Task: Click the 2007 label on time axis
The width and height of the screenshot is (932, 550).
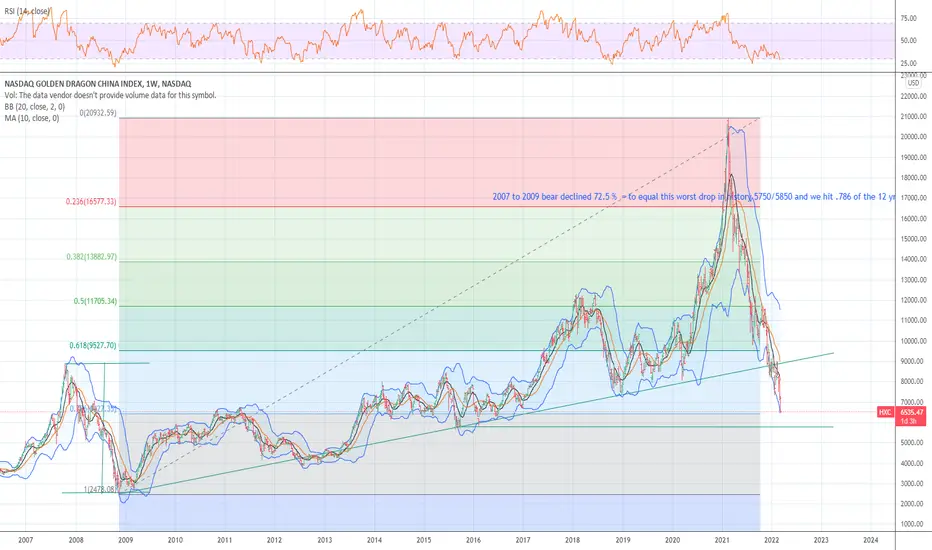Action: coord(26,540)
